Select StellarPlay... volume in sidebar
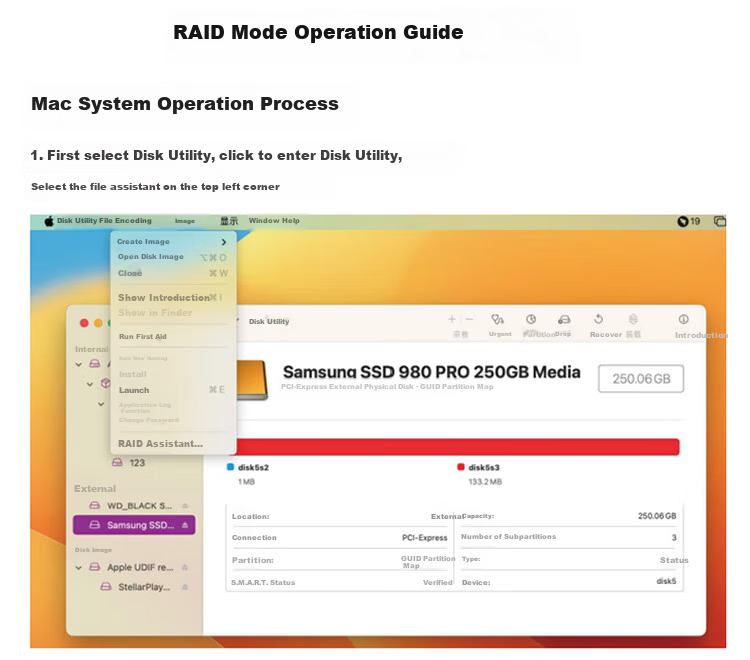The image size is (750, 660). pyautogui.click(x=144, y=587)
